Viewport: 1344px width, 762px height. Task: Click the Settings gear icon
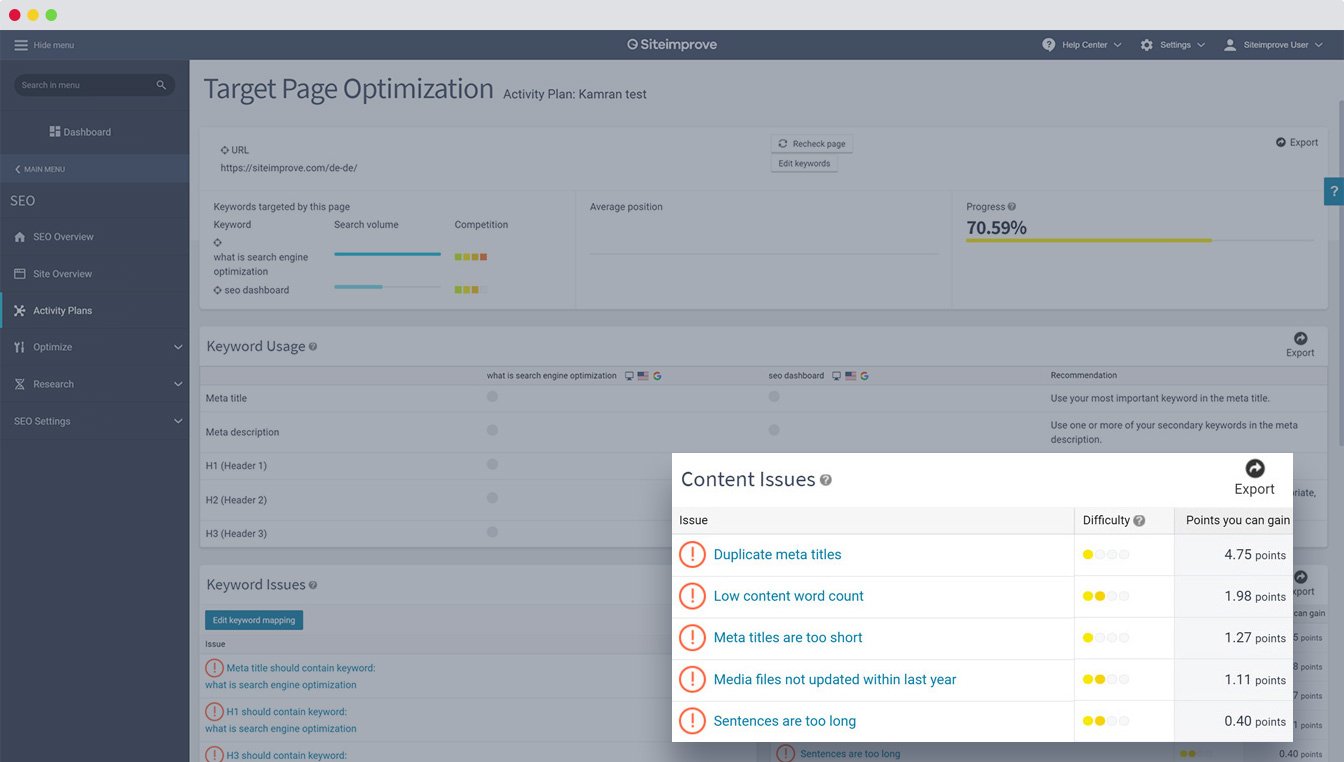point(1147,45)
